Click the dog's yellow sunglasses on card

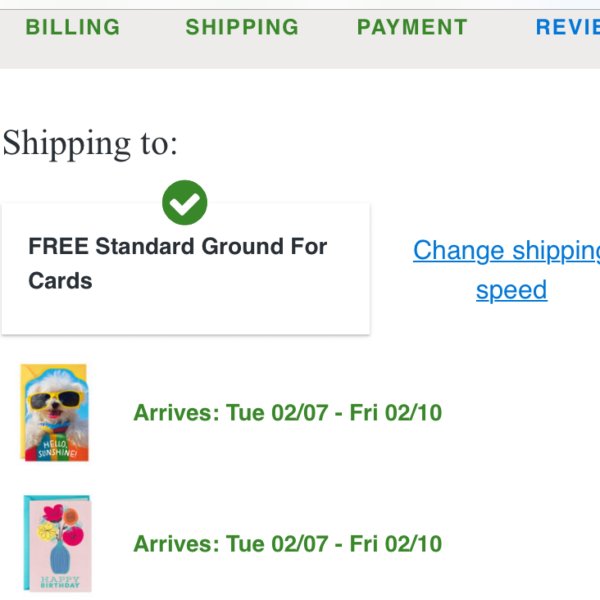pos(56,400)
